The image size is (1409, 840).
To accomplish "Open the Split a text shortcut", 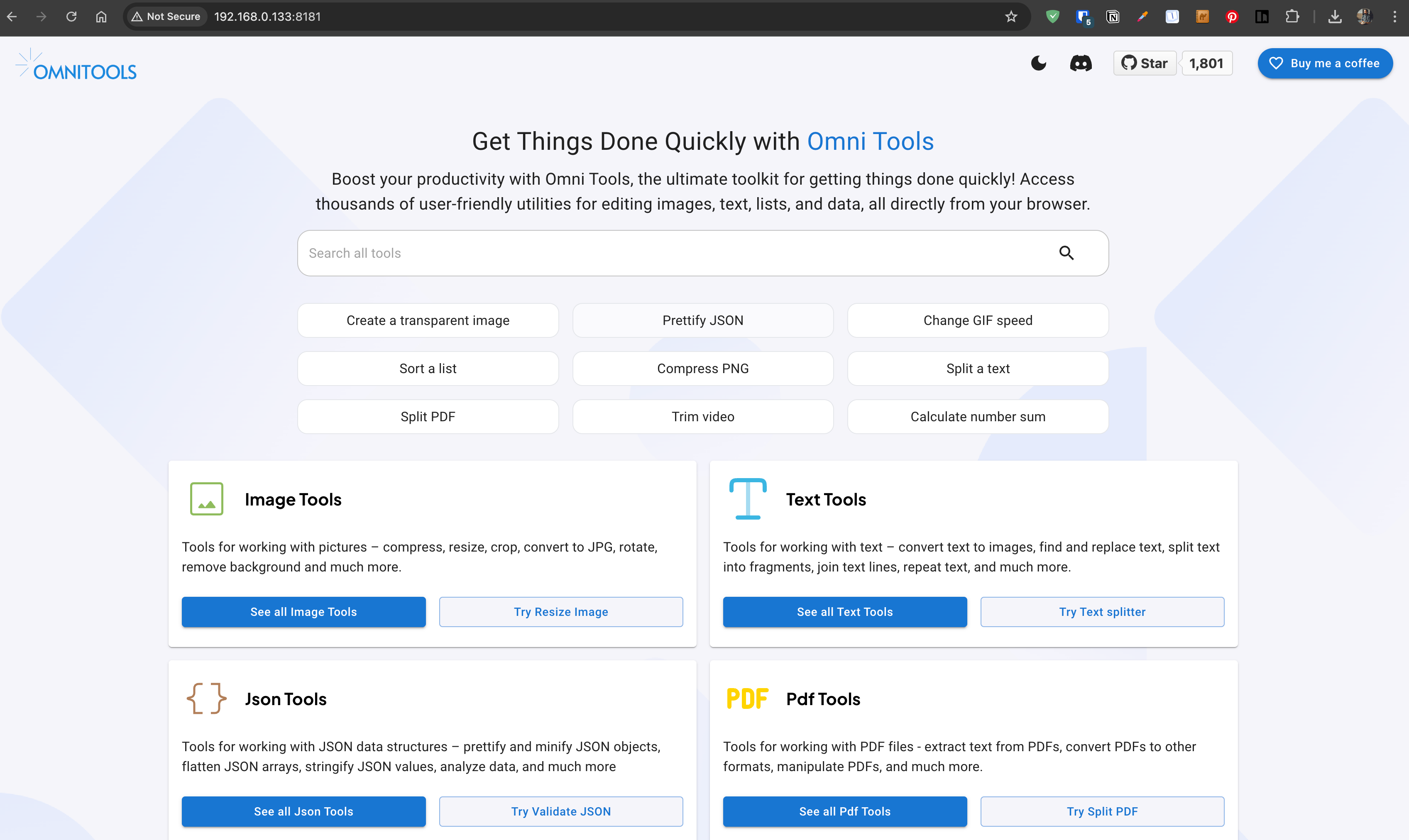I will (x=978, y=369).
